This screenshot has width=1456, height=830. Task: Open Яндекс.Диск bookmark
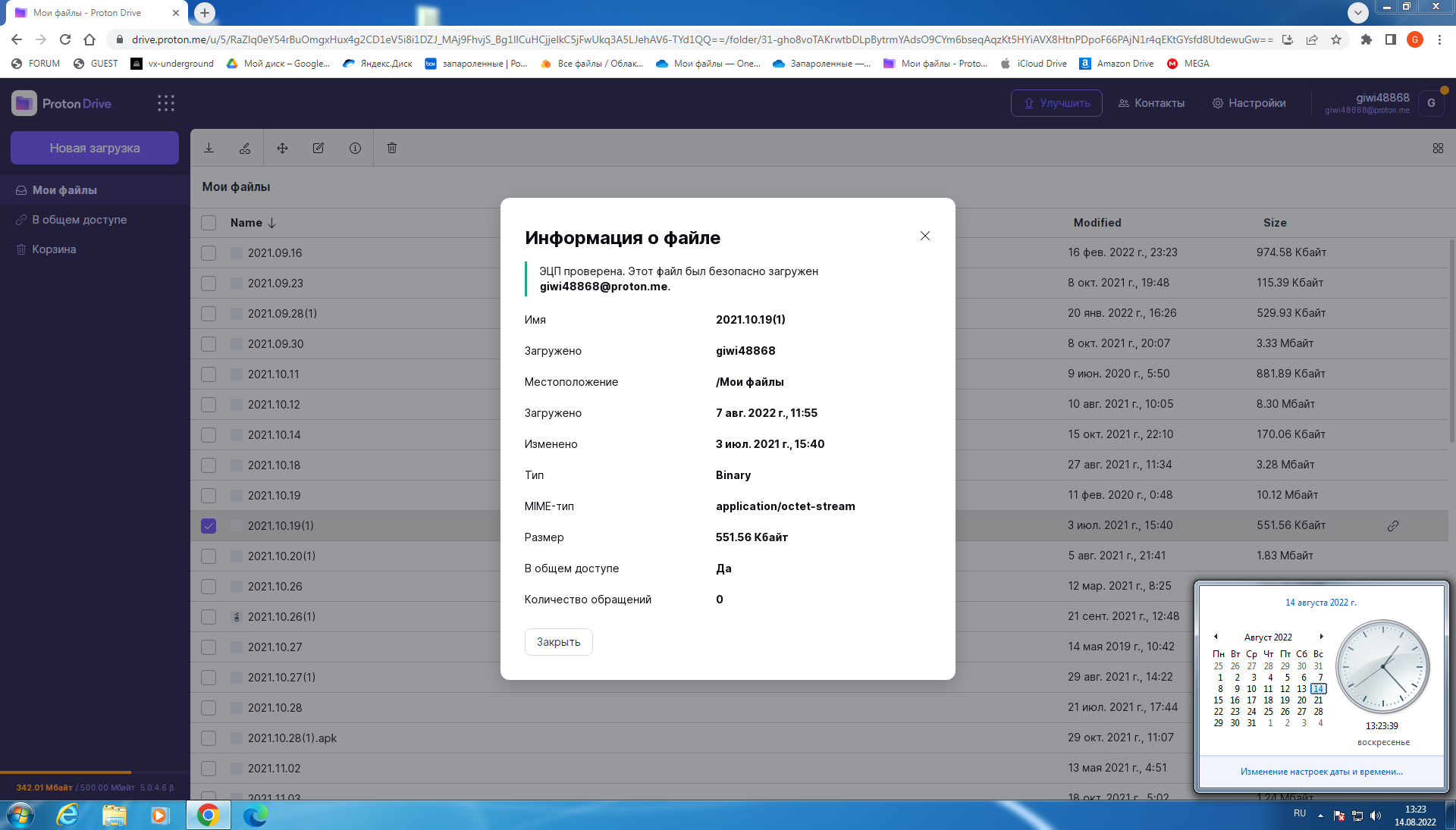378,64
